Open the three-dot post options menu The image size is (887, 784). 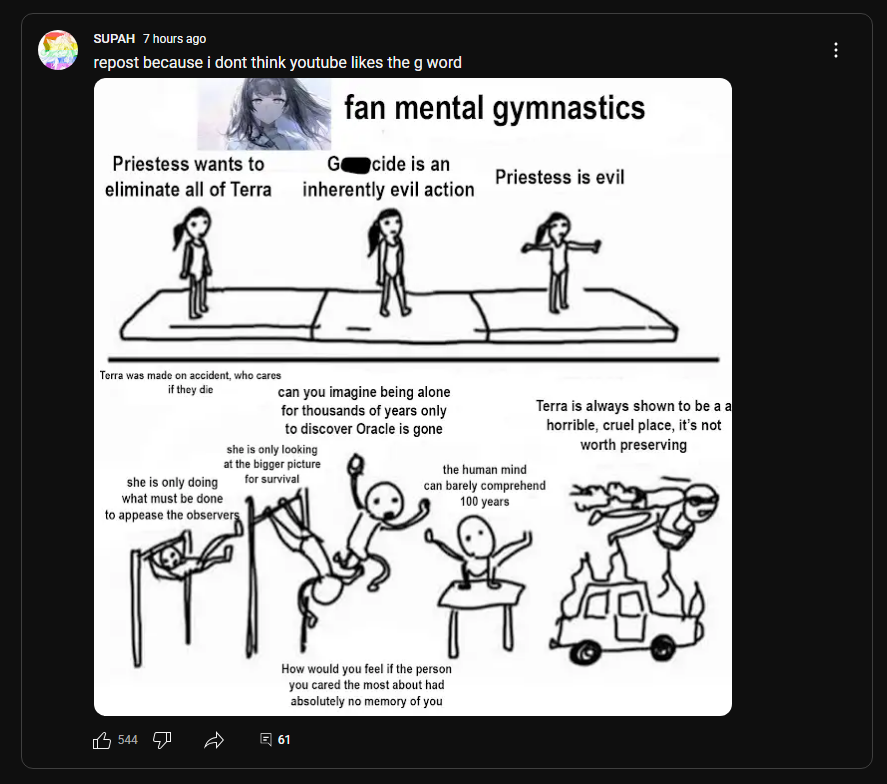(x=836, y=50)
